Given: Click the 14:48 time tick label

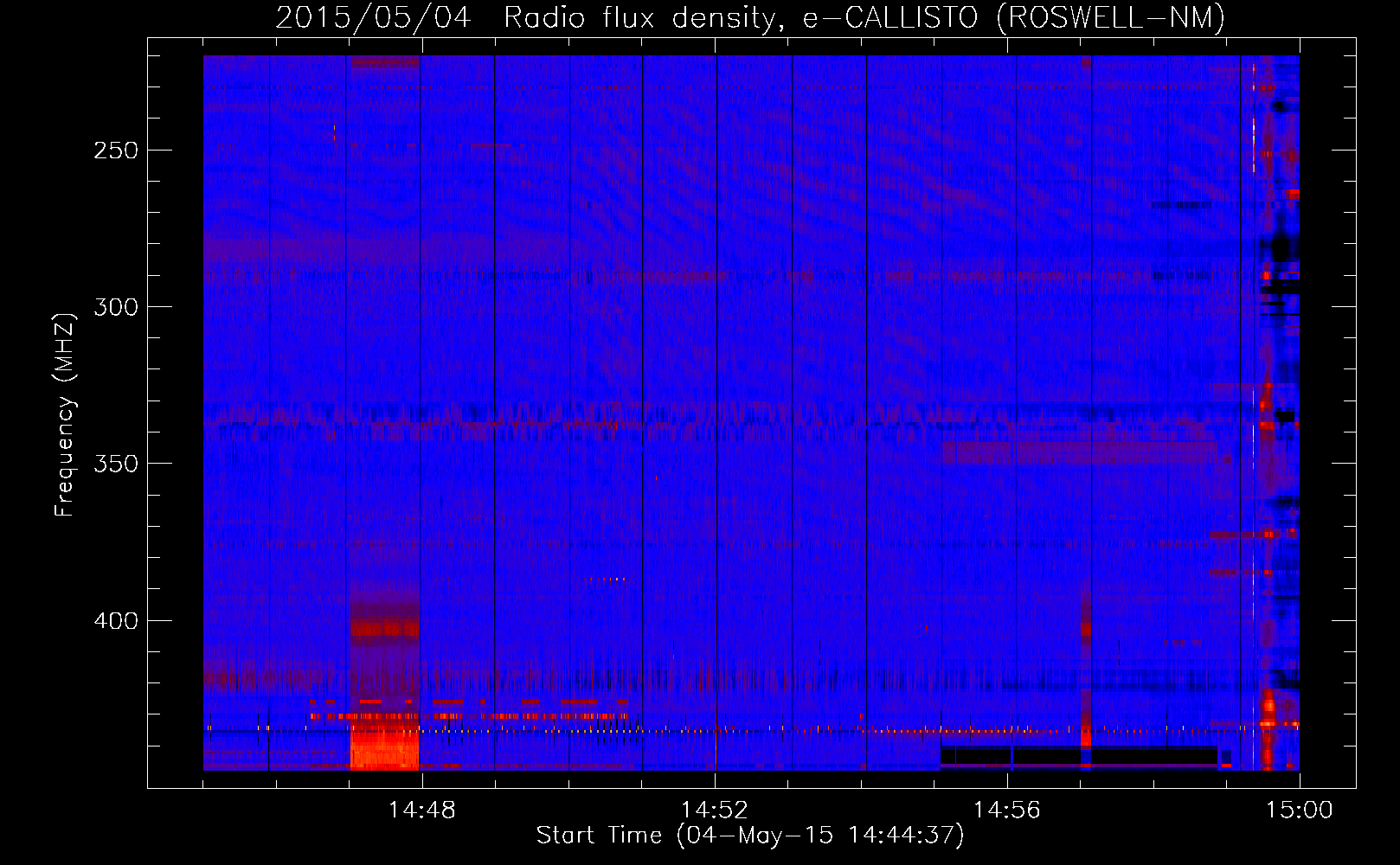Looking at the screenshot, I should 422,811.
